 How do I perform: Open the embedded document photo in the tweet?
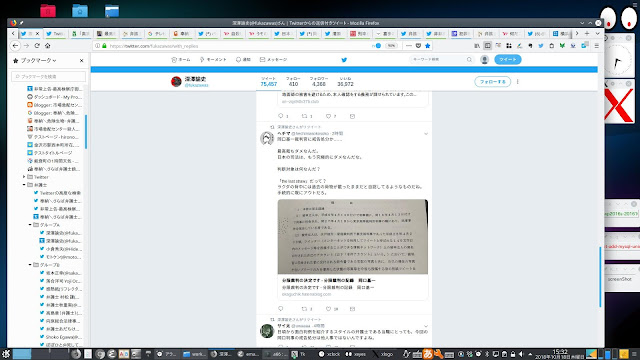[353, 237]
